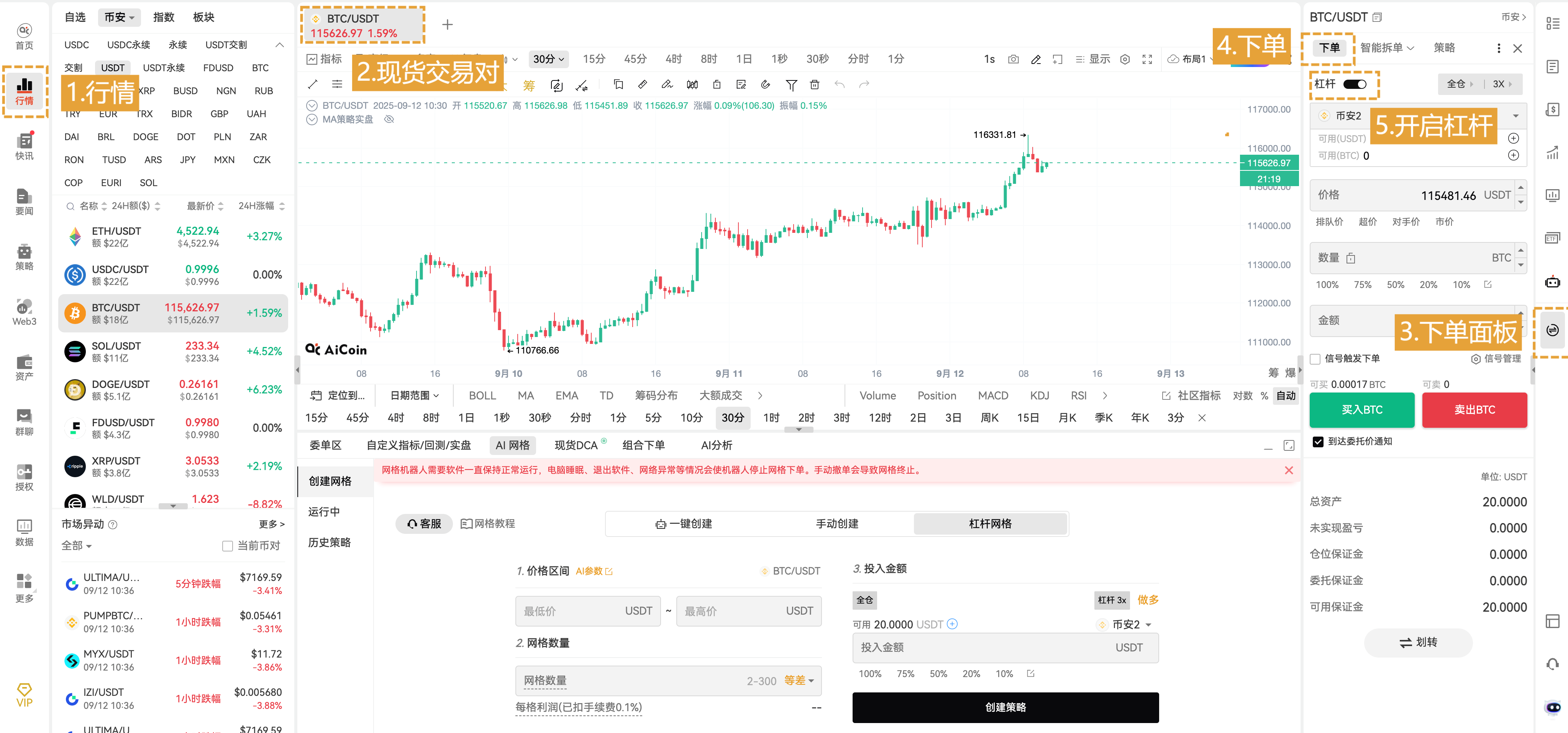Open the robot icon in right sidebar
This screenshot has height=733, width=1568.
[1552, 281]
